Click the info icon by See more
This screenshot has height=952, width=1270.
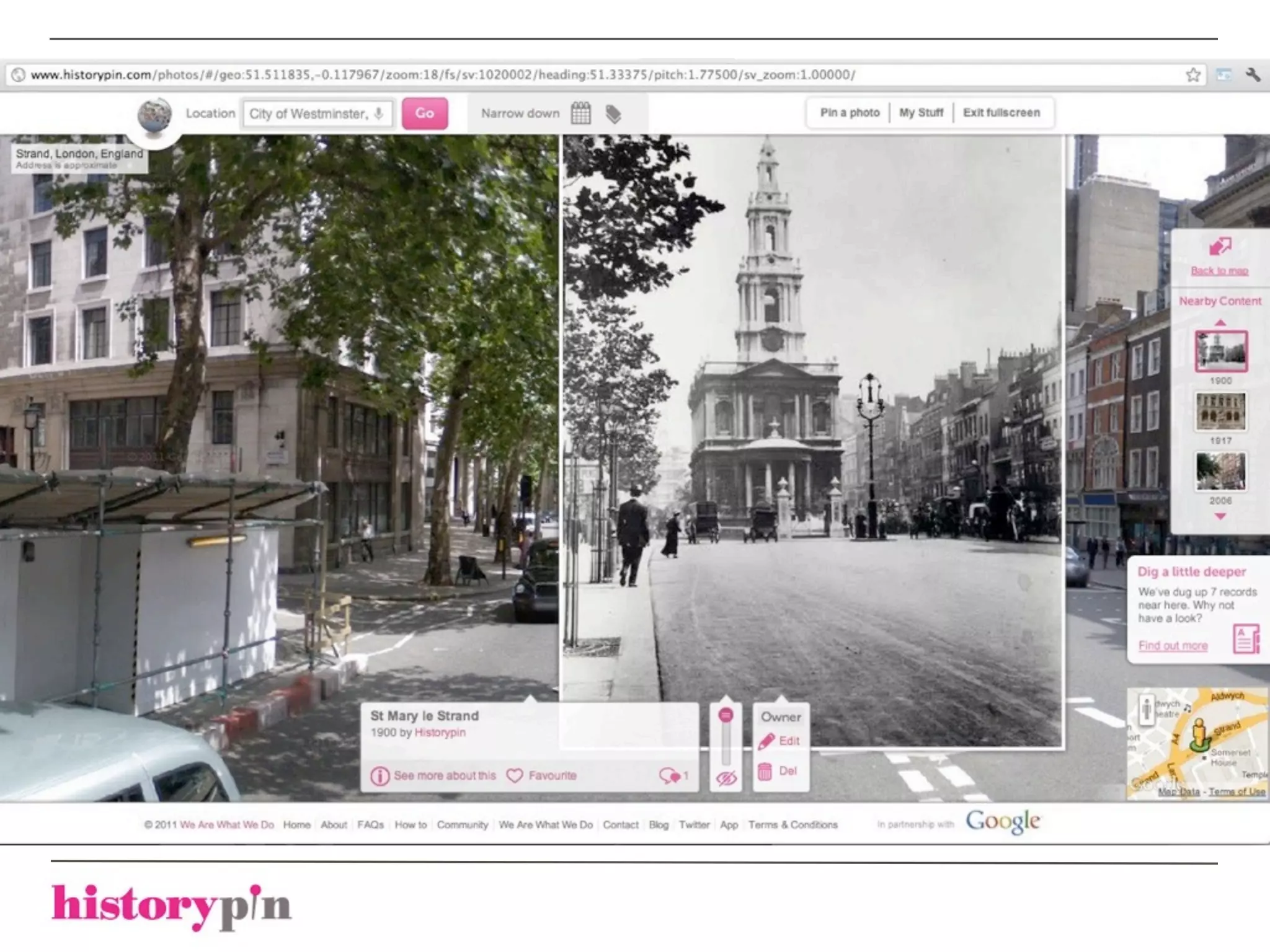point(380,776)
